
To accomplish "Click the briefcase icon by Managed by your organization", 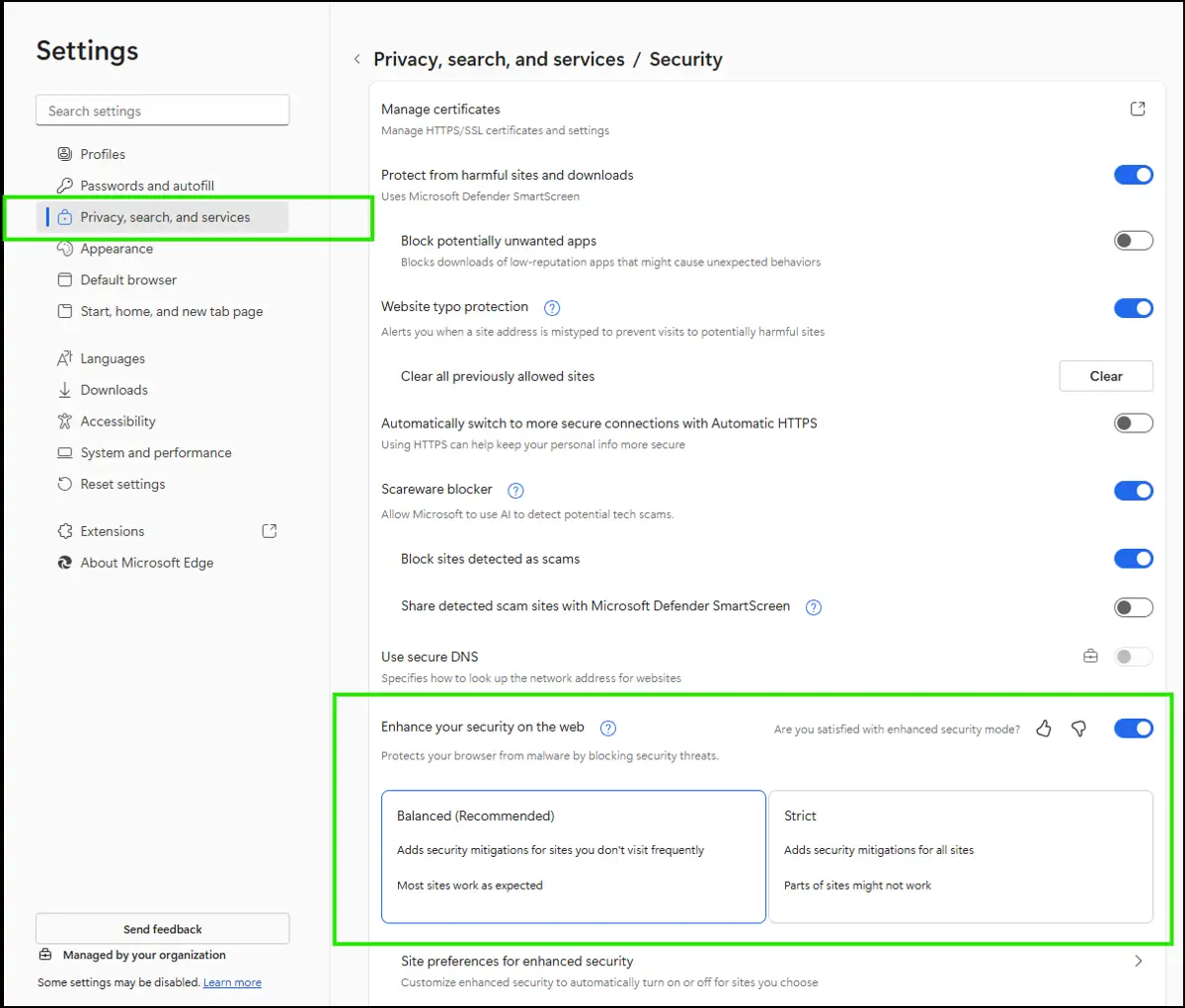I will [x=45, y=955].
